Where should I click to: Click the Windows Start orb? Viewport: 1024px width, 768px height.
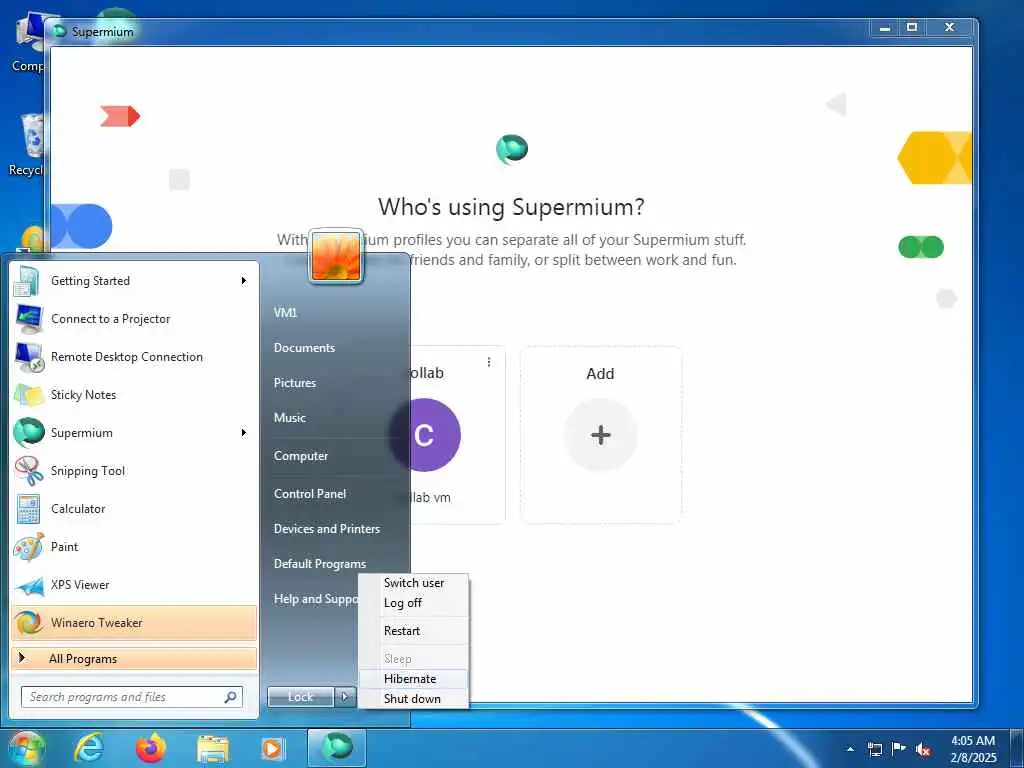click(x=25, y=748)
